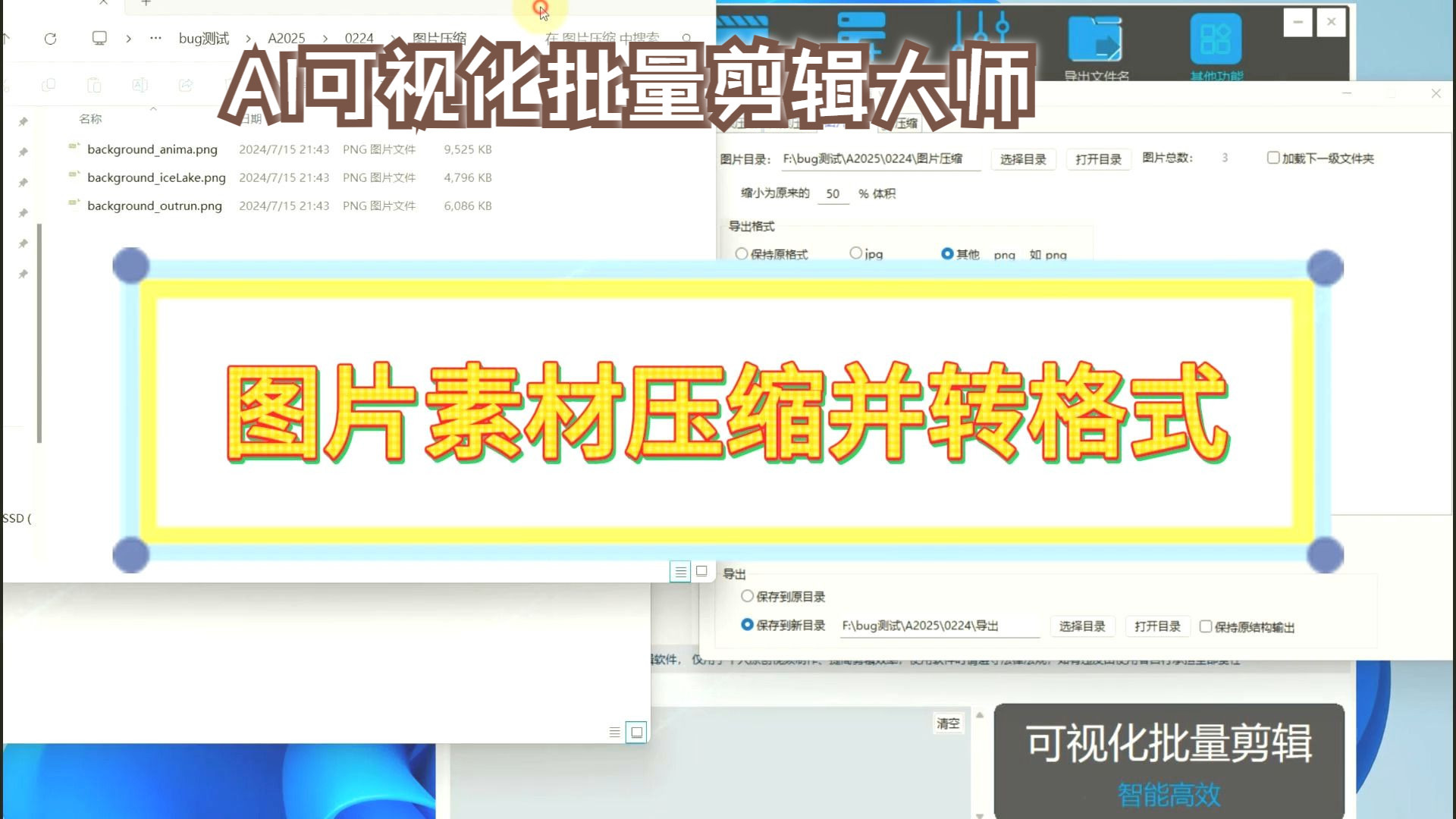Open 其他功能 in the editing app header
Image resolution: width=1456 pixels, height=819 pixels.
tap(1216, 45)
